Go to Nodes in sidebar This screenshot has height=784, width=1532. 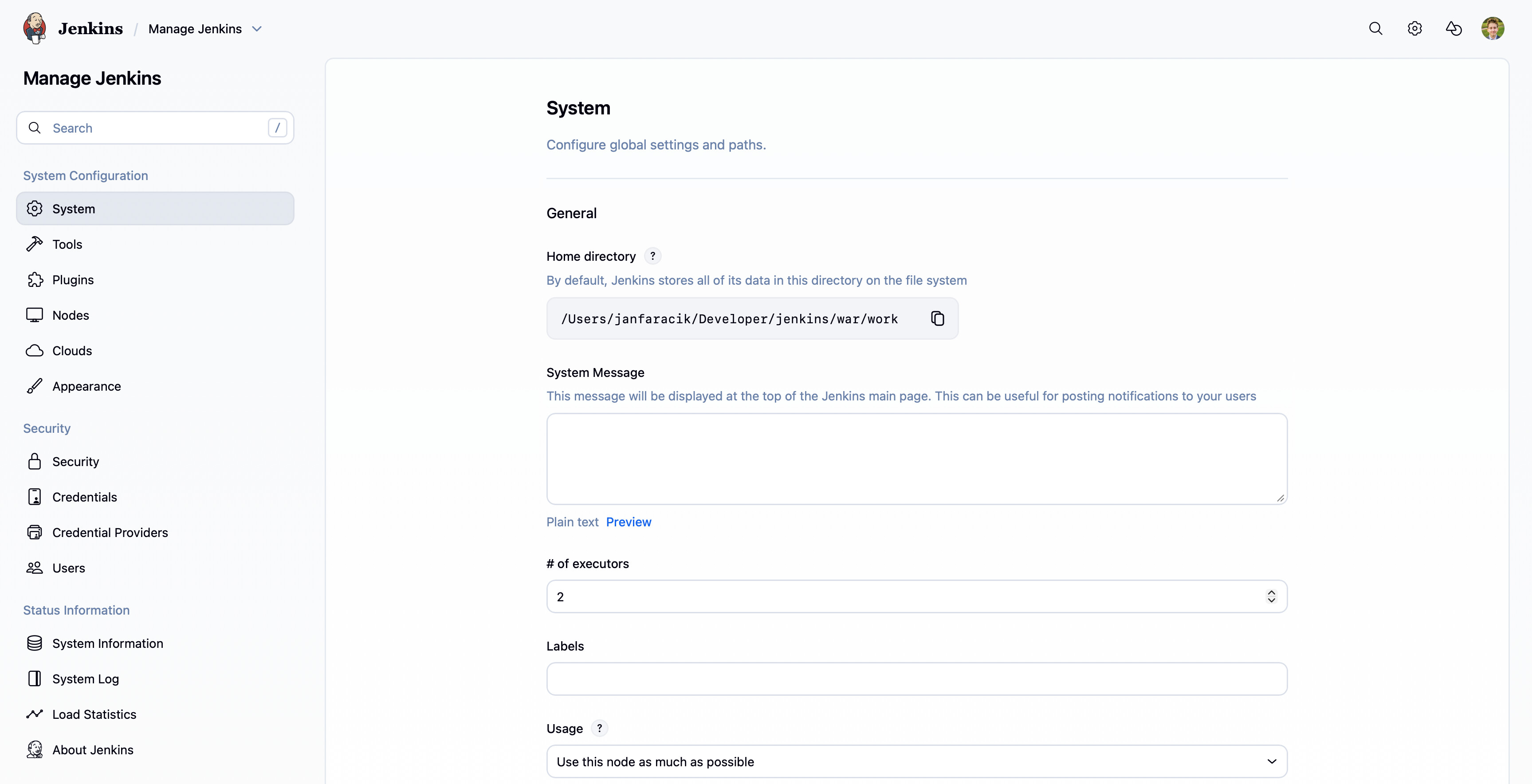coord(70,315)
